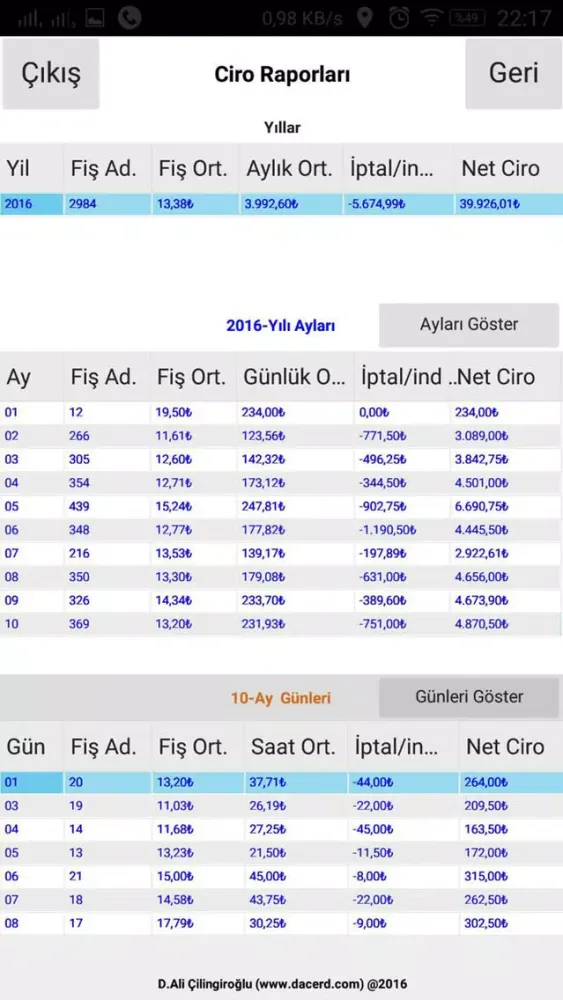The image size is (563, 1000).
Task: Go back with the Geri button
Action: pos(513,73)
